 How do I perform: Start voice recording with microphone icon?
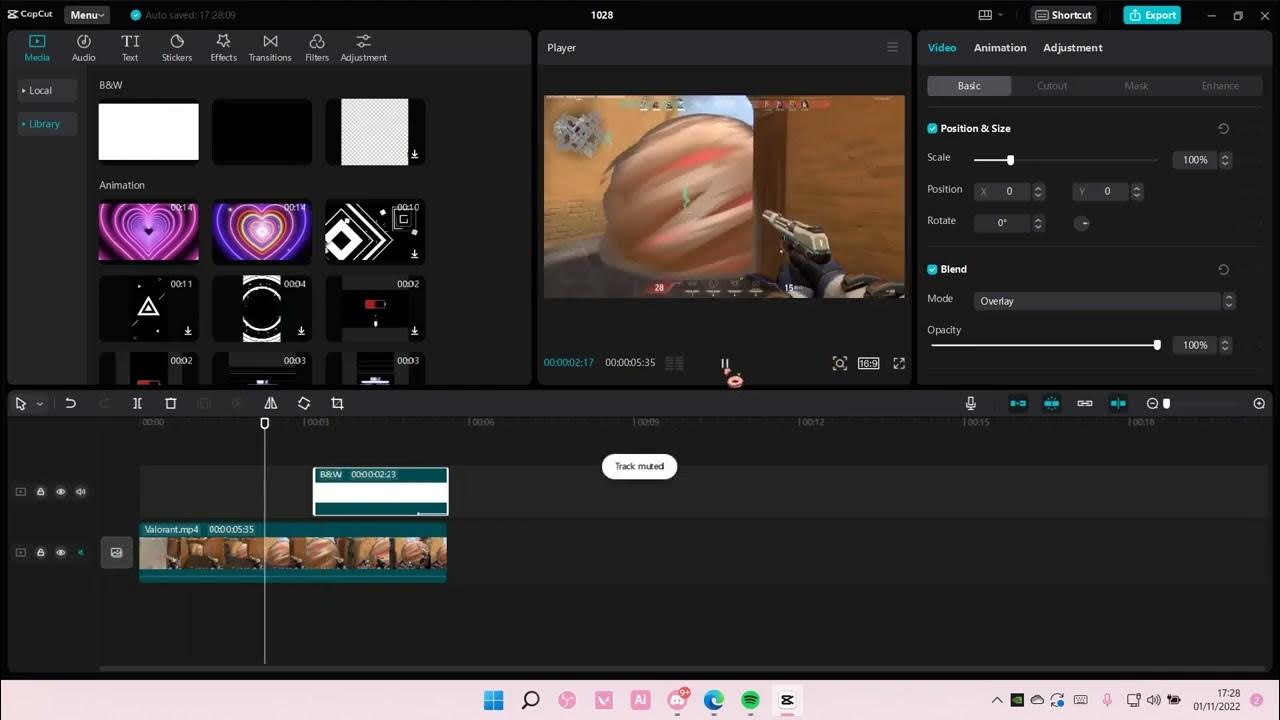pos(970,403)
